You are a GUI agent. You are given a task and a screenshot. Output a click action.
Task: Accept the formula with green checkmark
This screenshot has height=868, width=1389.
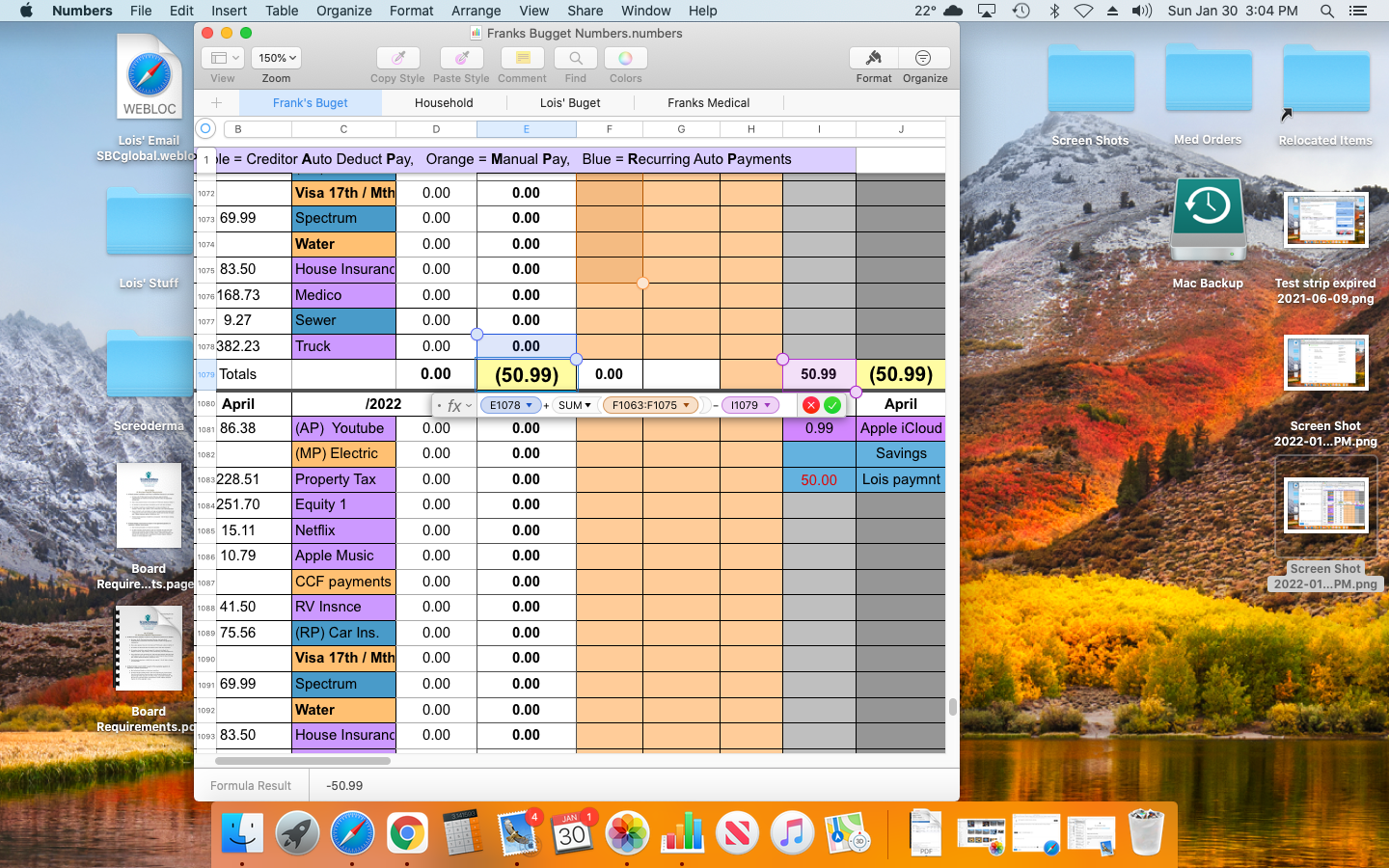pyautogui.click(x=832, y=405)
